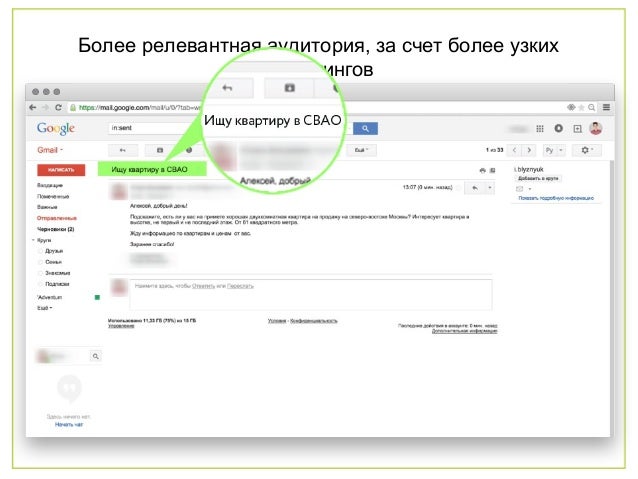This screenshot has width=638, height=479.
Task: Click the red НАПИСАТЬ compose button
Action: pos(61,170)
